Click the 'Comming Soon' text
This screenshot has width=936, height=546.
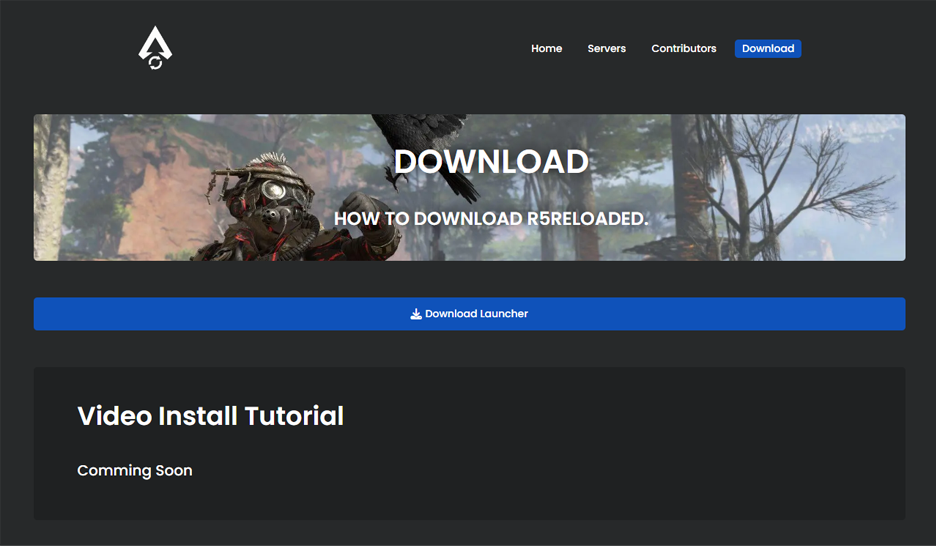coord(135,471)
